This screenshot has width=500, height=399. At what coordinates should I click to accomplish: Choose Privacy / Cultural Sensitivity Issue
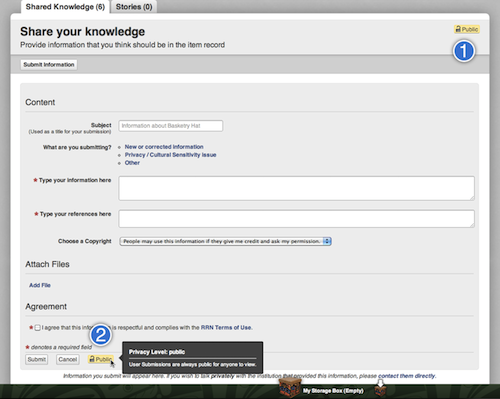[170, 155]
